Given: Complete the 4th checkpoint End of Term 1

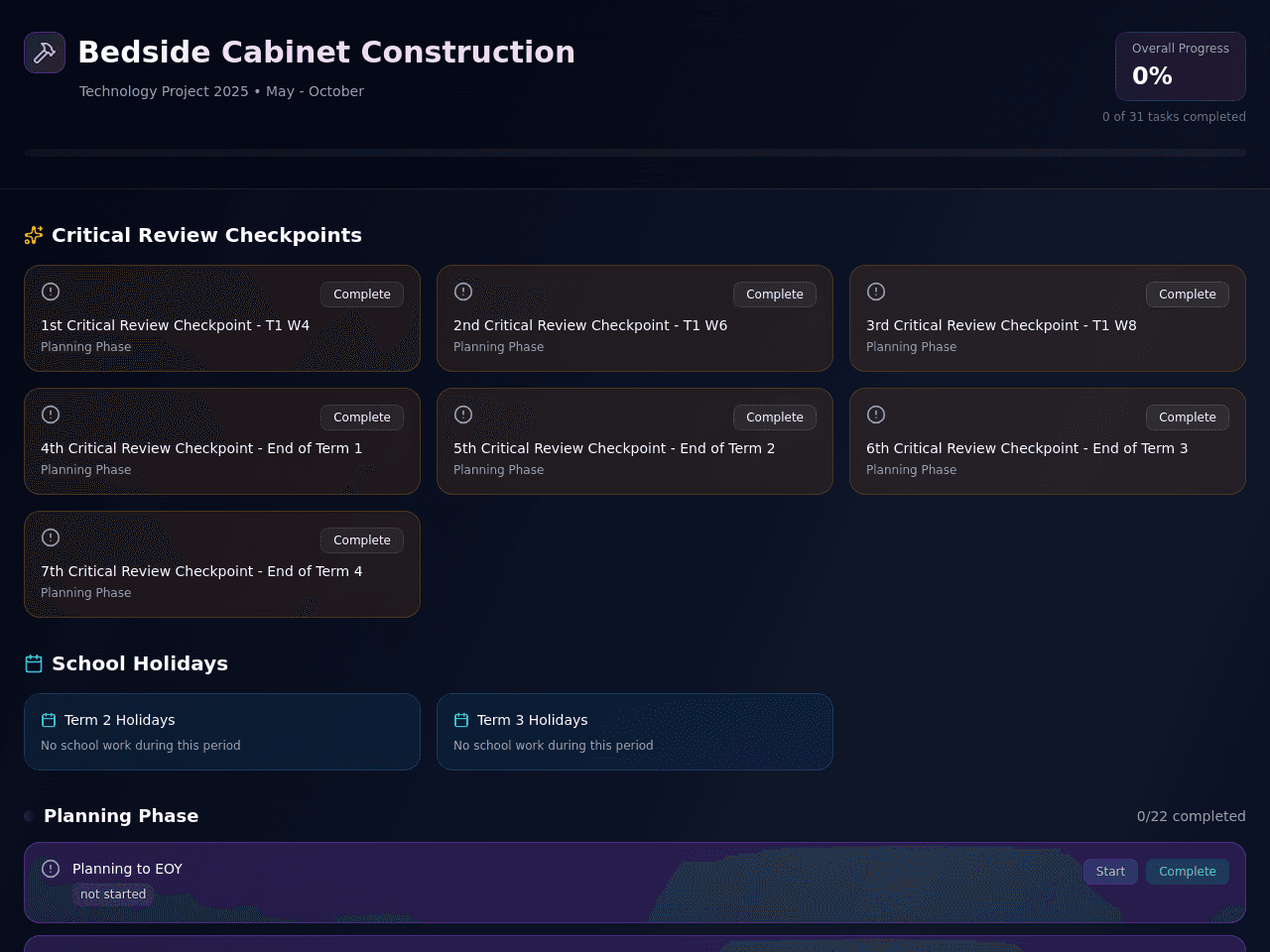Looking at the screenshot, I should click(x=362, y=417).
